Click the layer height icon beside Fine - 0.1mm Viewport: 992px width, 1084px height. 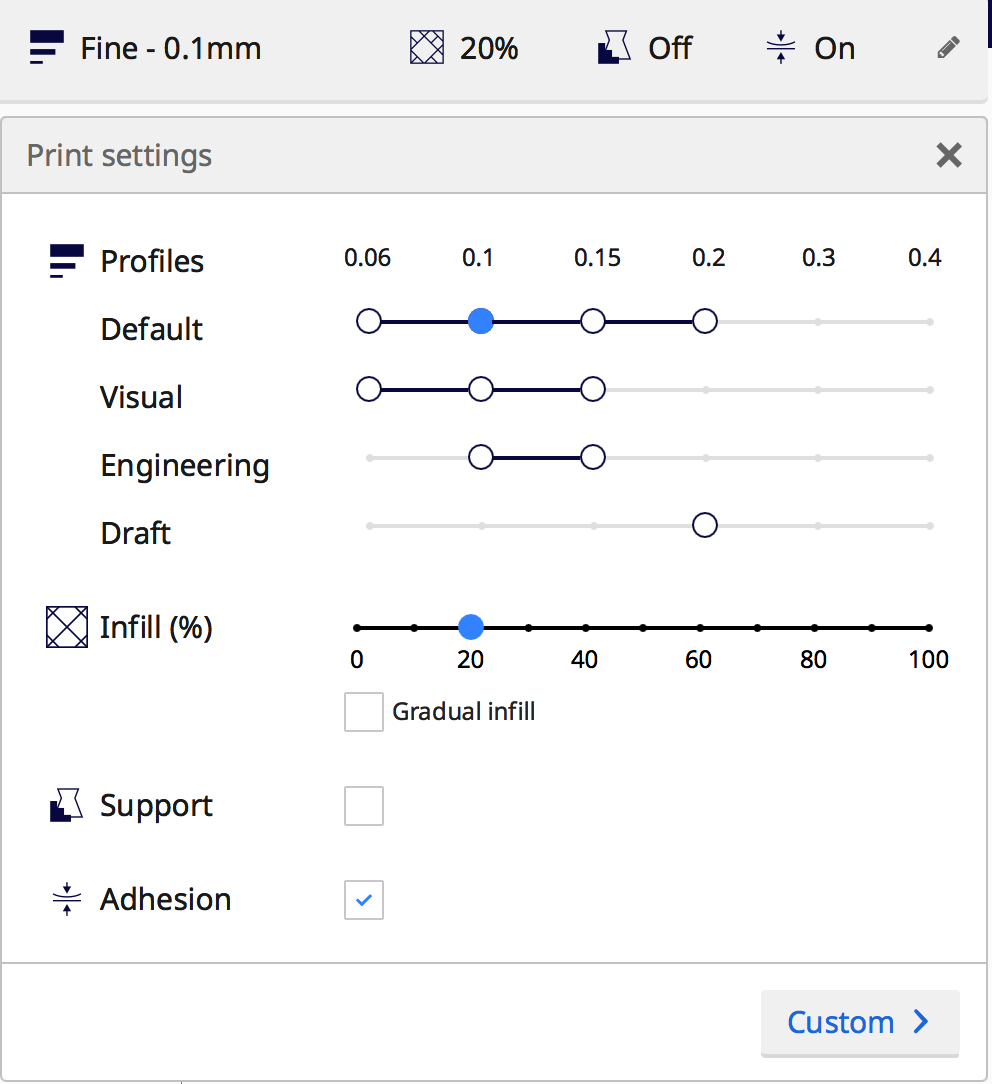pyautogui.click(x=46, y=48)
